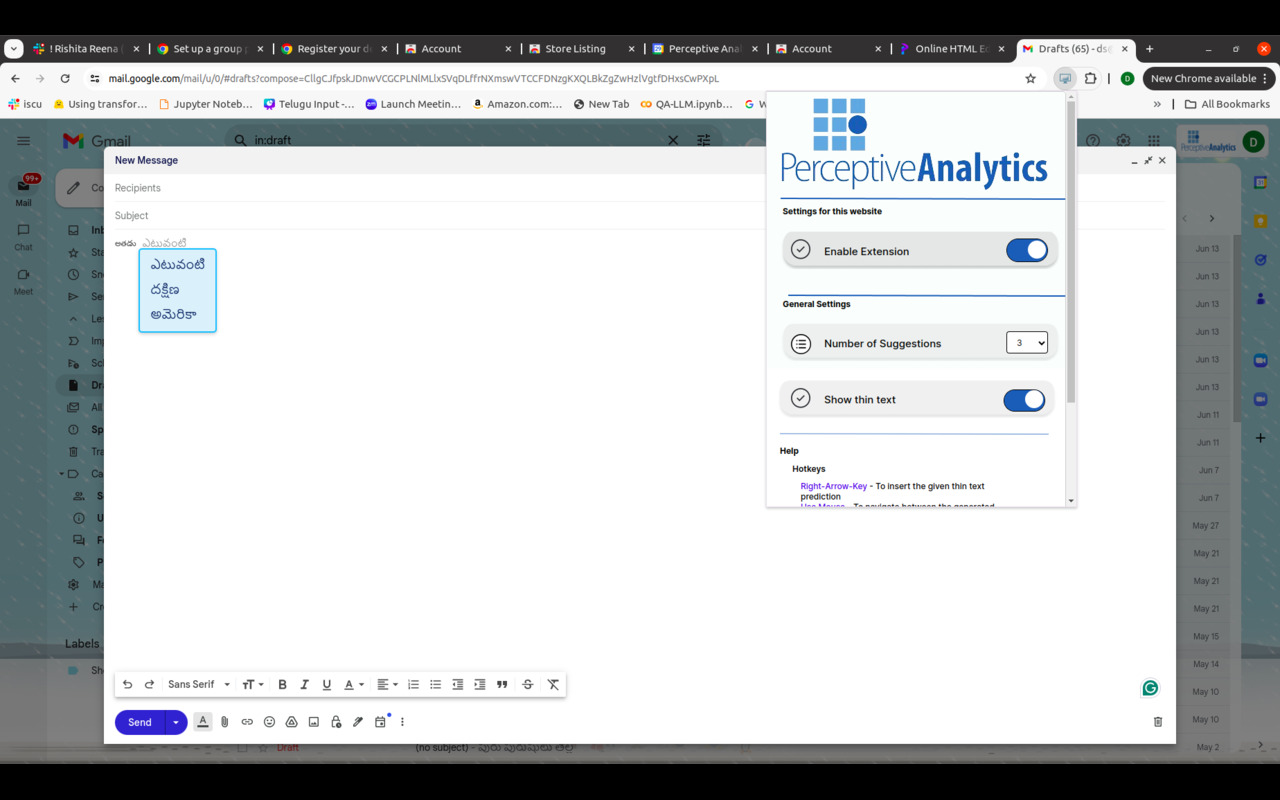
Task: Open the Sans Serif font dropdown
Action: (x=199, y=684)
